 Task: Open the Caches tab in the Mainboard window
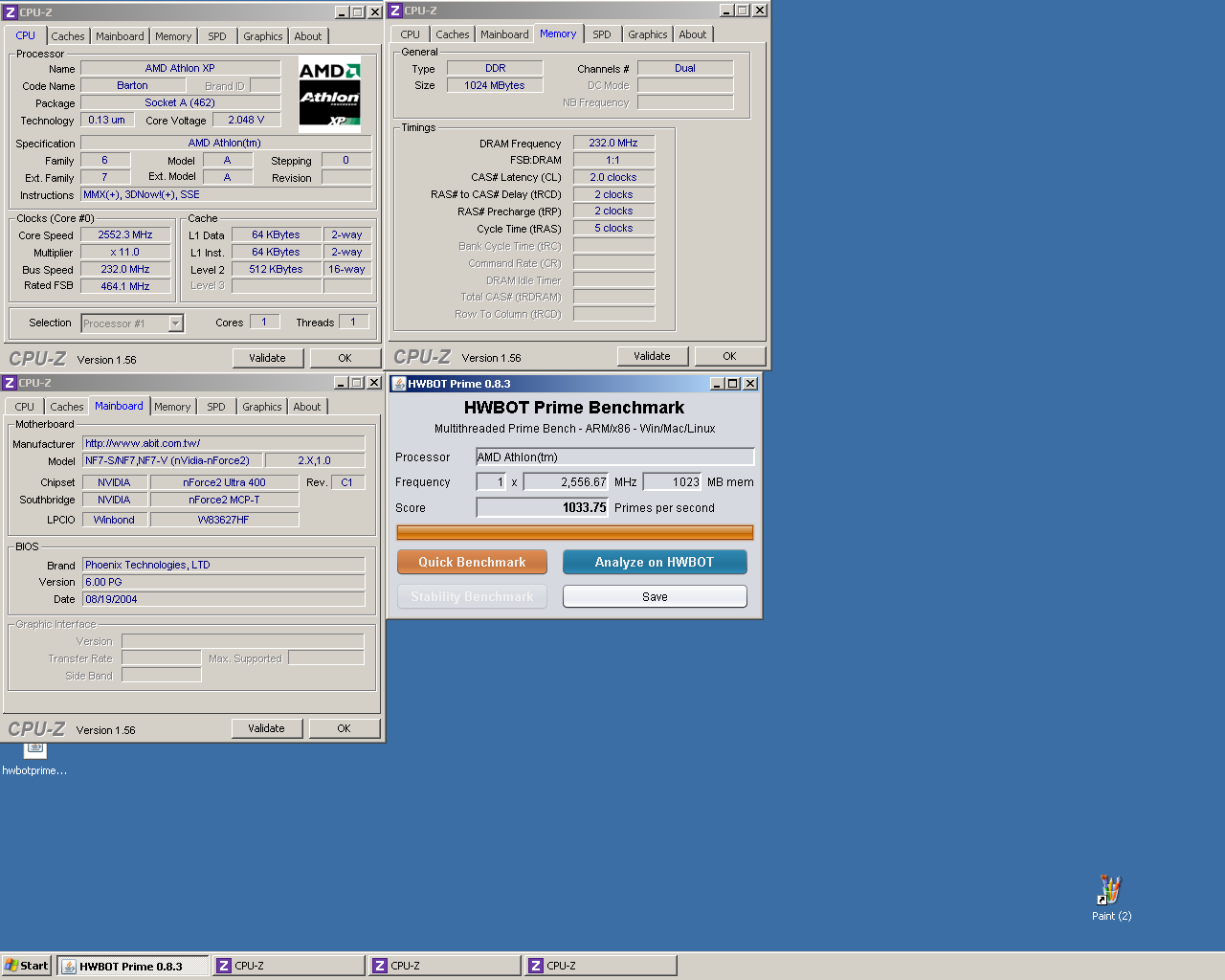click(67, 407)
